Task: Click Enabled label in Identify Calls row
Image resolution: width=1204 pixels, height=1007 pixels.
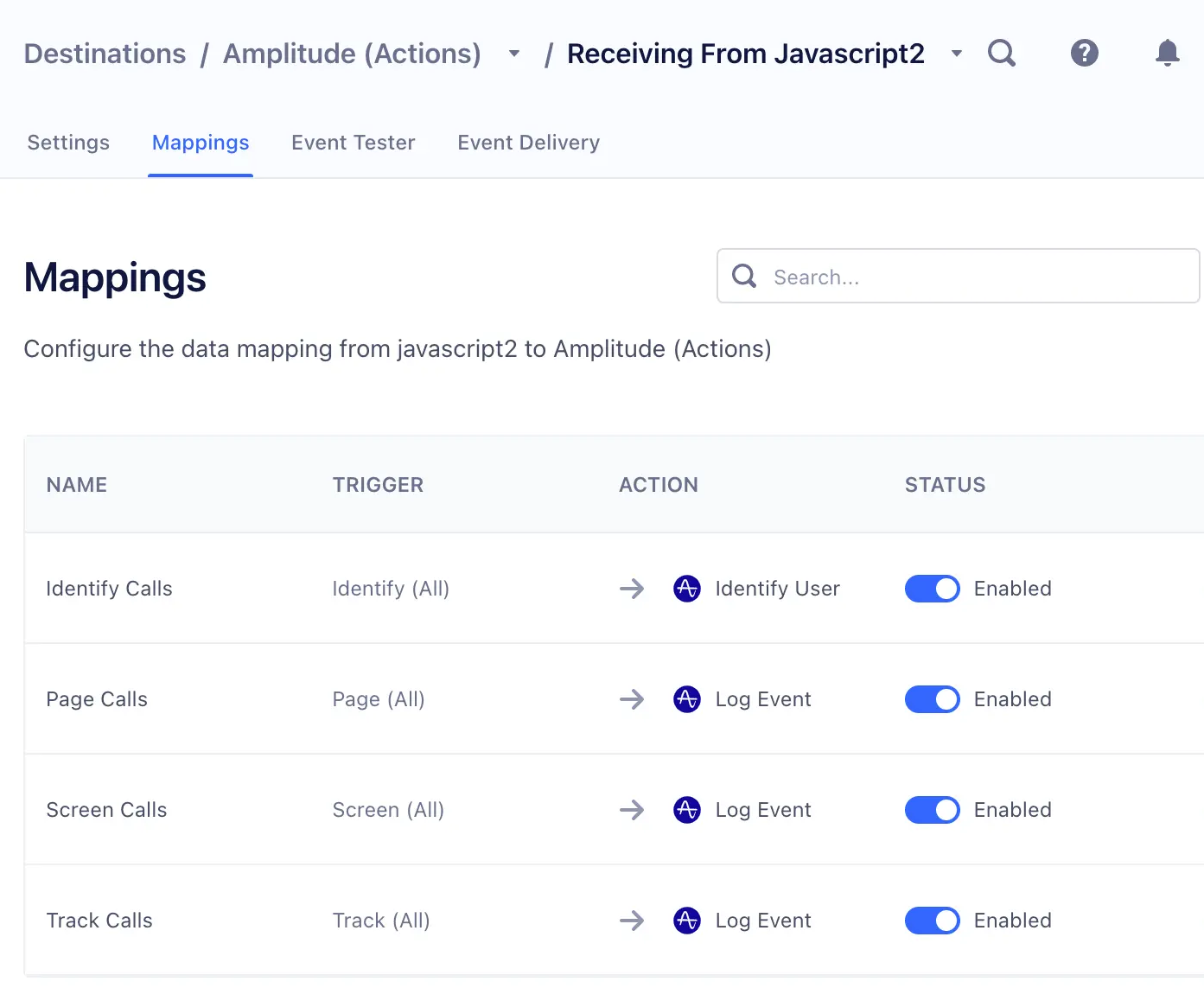Action: 1013,589
